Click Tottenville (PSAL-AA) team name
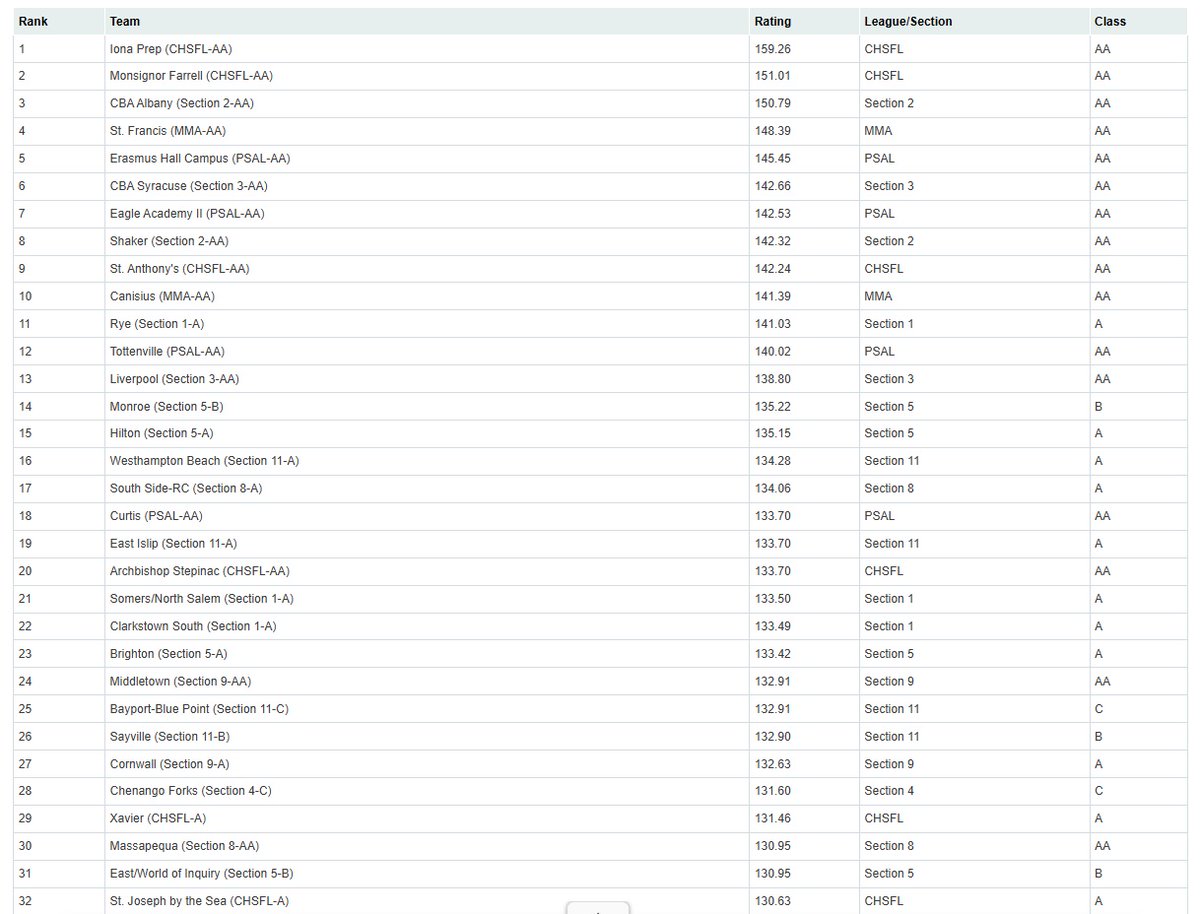The width and height of the screenshot is (1200, 914). pos(167,351)
